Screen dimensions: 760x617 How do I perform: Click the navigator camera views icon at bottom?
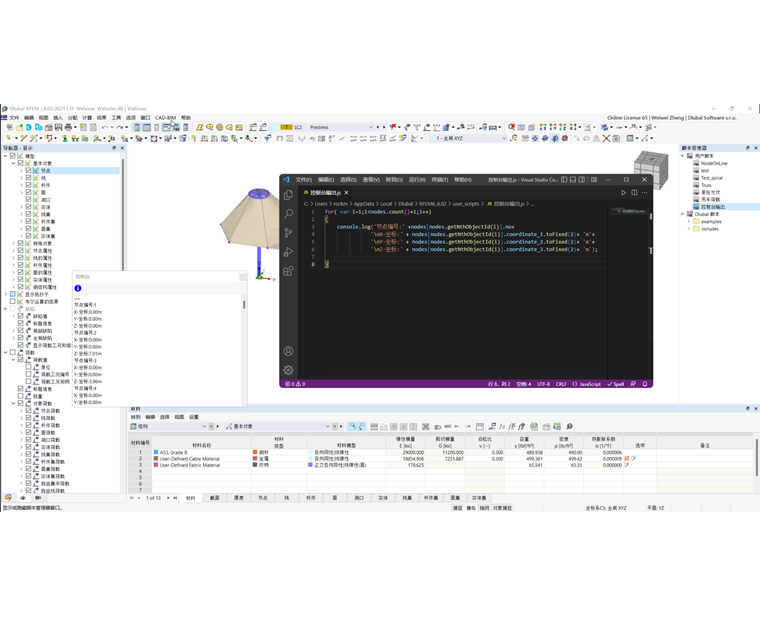(x=38, y=498)
